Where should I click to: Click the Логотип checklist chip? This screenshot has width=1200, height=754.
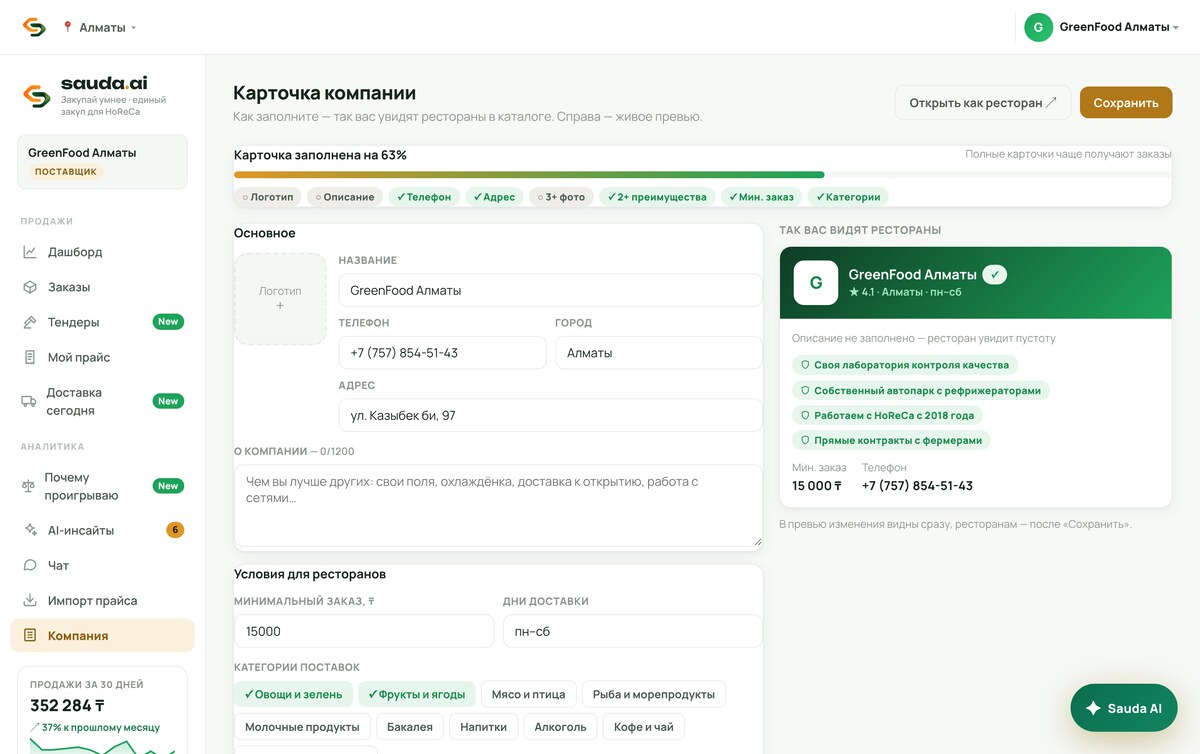click(x=268, y=197)
